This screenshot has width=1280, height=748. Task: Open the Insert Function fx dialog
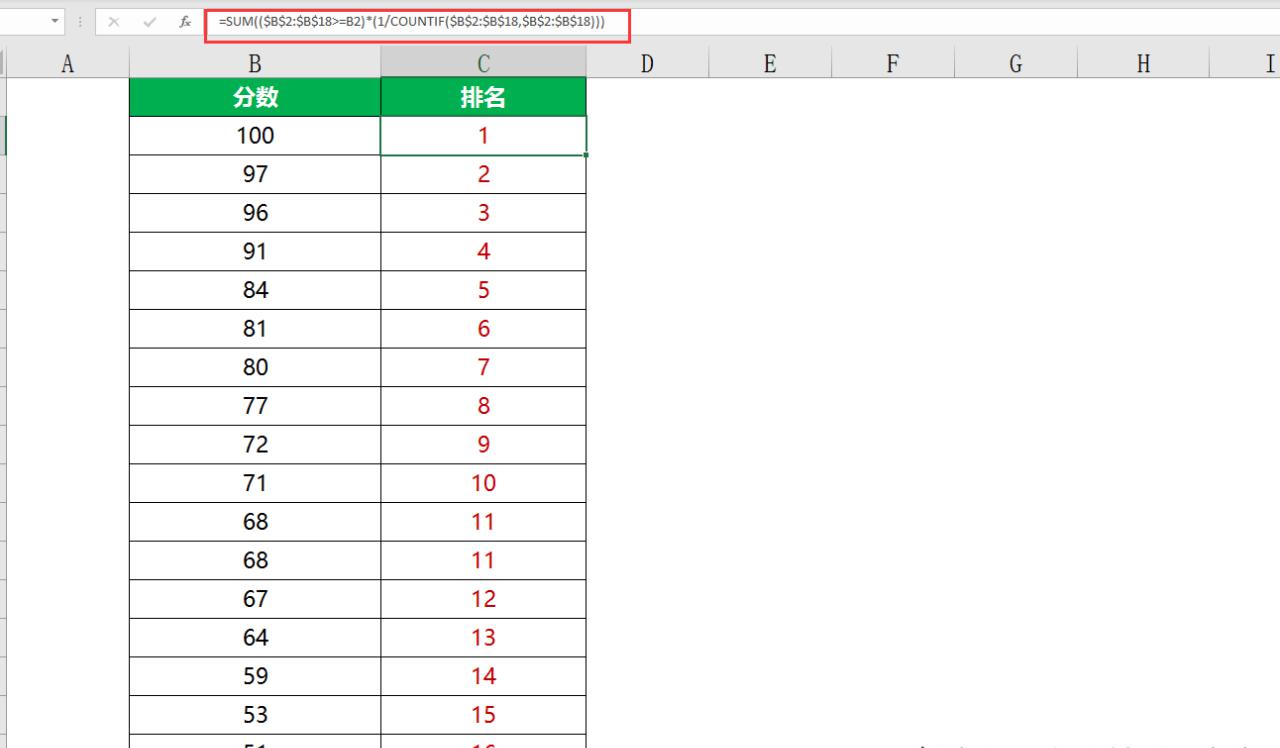[185, 22]
